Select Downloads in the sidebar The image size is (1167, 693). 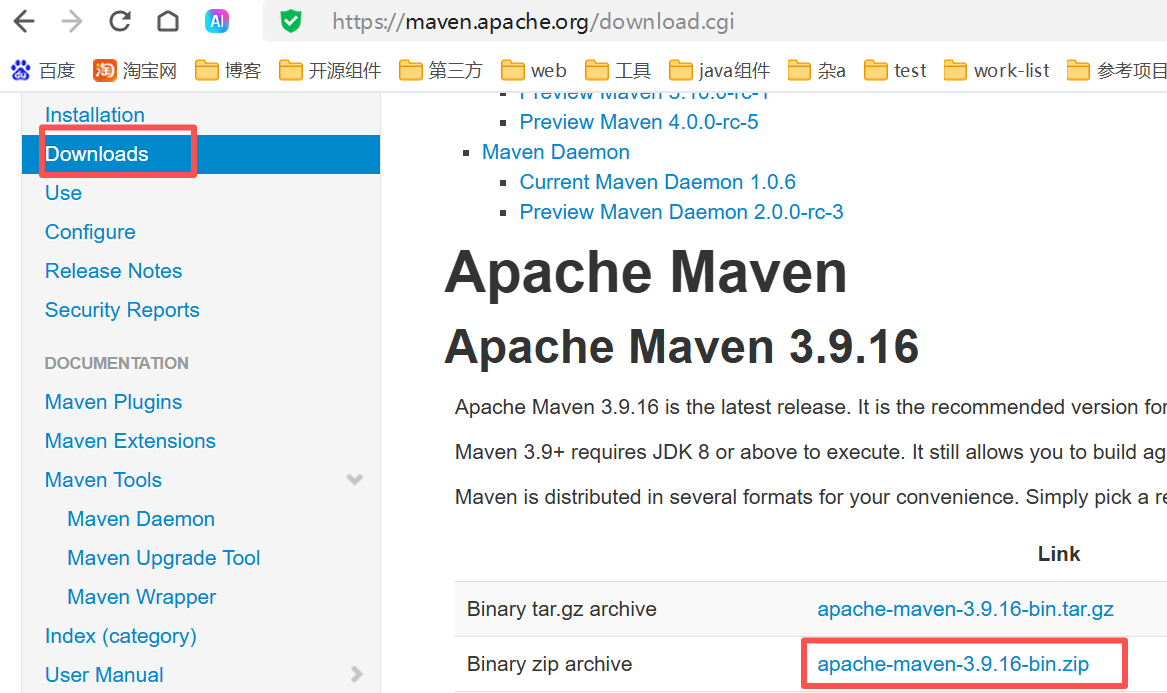pyautogui.click(x=97, y=154)
